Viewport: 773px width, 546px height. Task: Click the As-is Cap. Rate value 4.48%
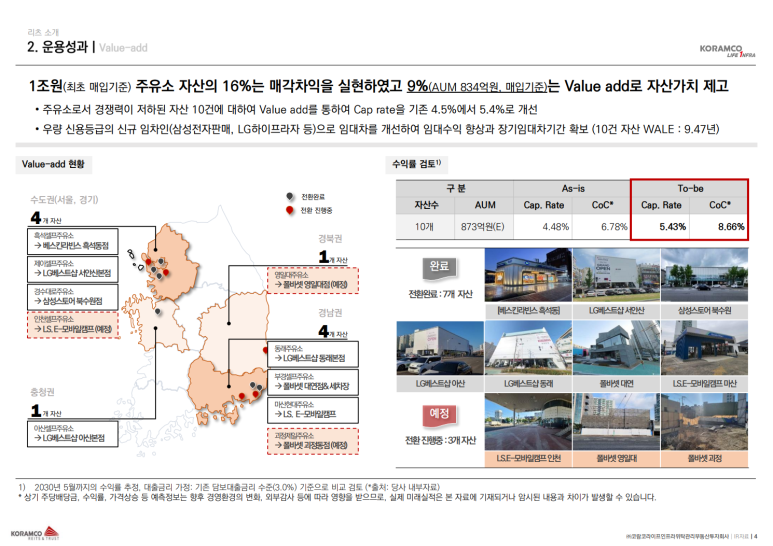click(555, 227)
